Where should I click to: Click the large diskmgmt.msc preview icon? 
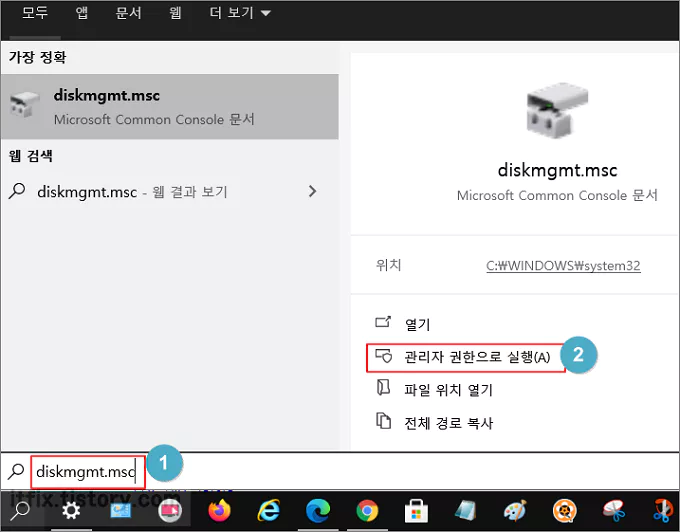click(x=557, y=110)
